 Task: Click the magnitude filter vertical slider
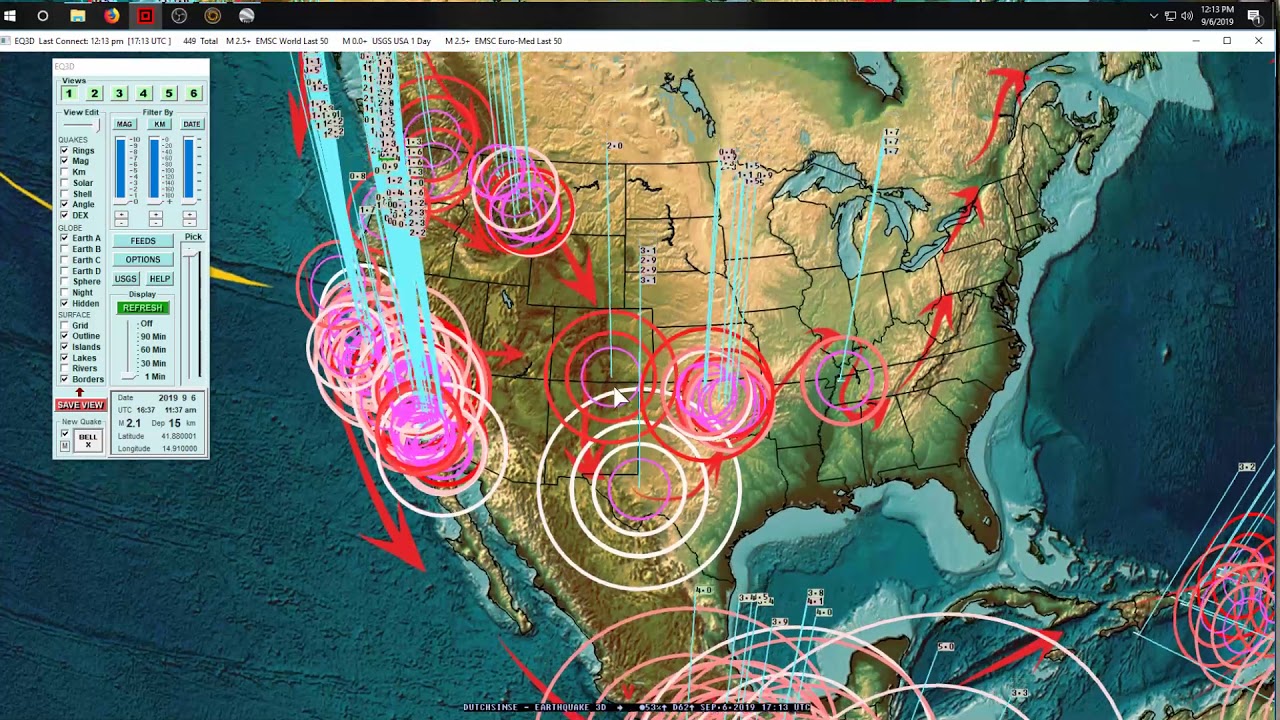(x=121, y=170)
